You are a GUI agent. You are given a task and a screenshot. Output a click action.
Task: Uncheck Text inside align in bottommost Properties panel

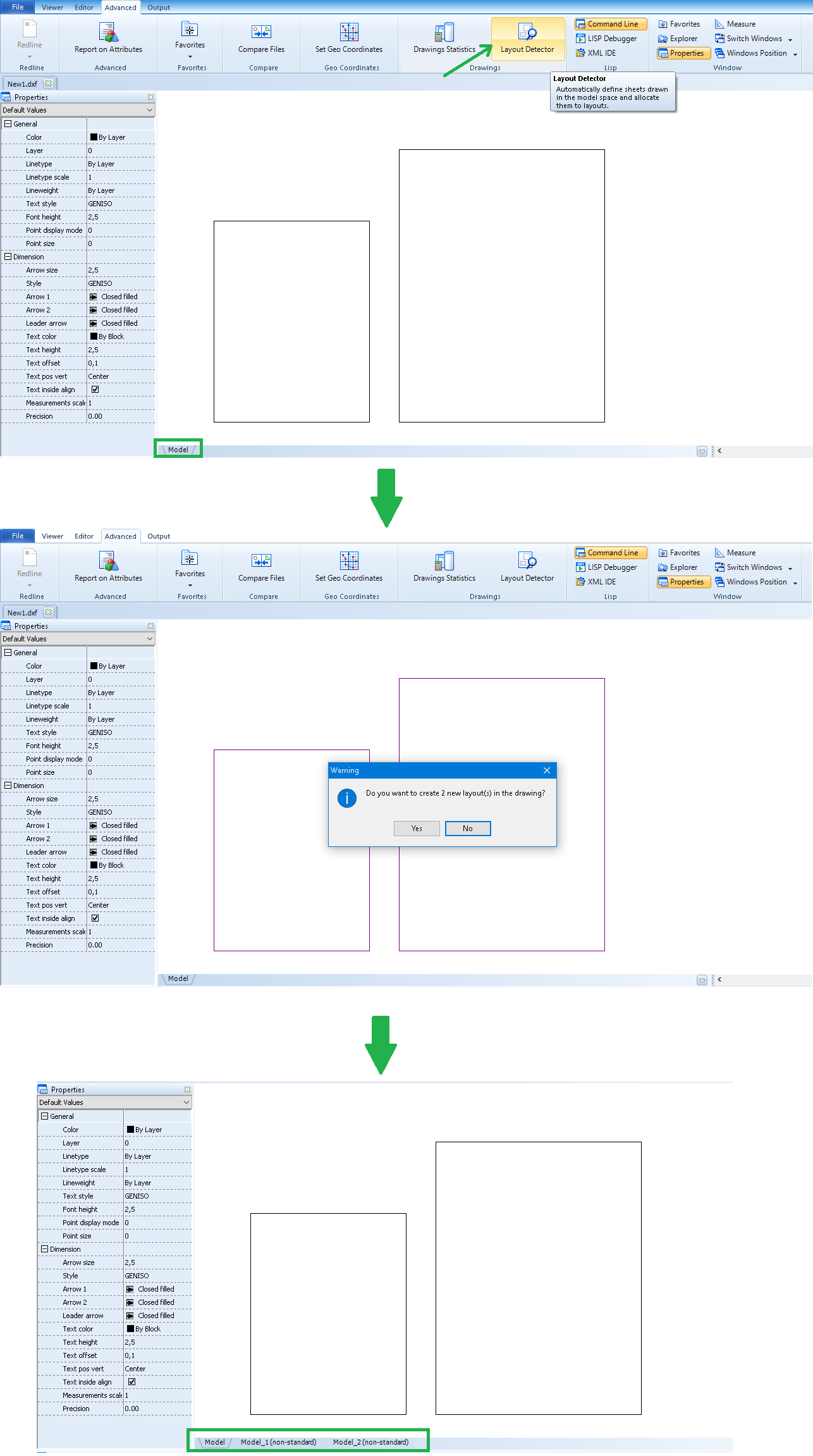point(131,1382)
